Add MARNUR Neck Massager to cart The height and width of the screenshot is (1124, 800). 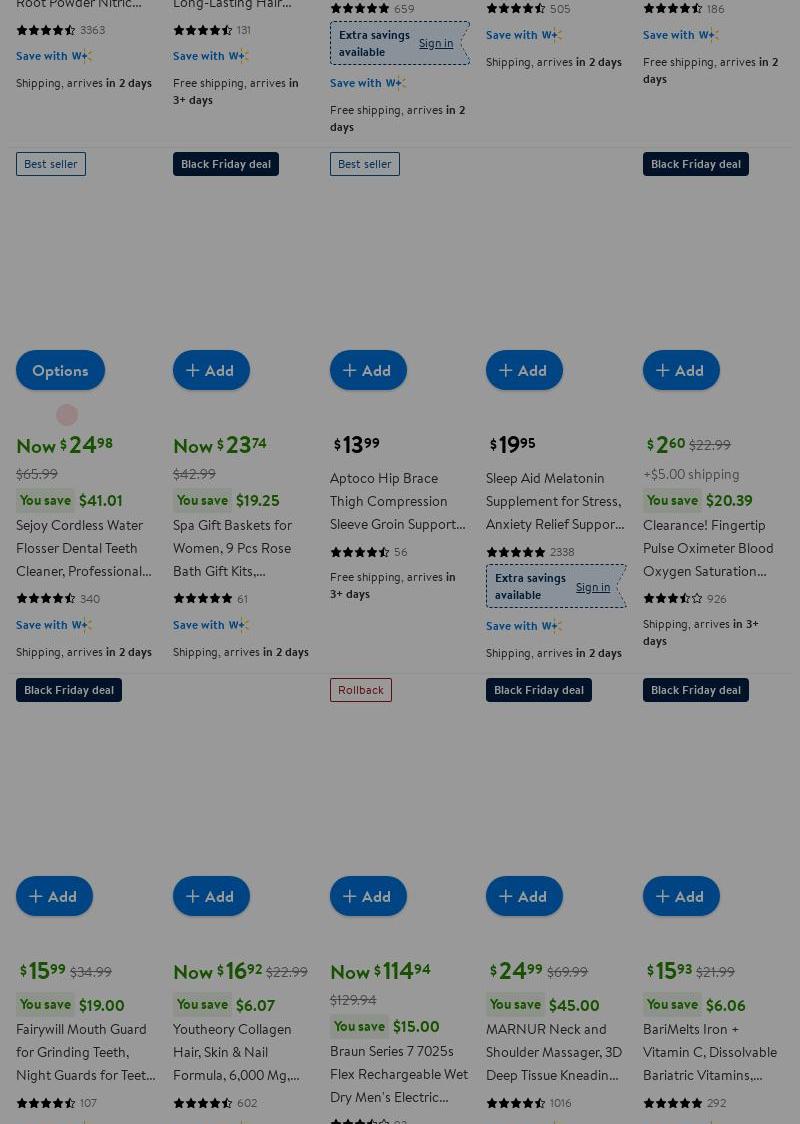click(x=524, y=896)
